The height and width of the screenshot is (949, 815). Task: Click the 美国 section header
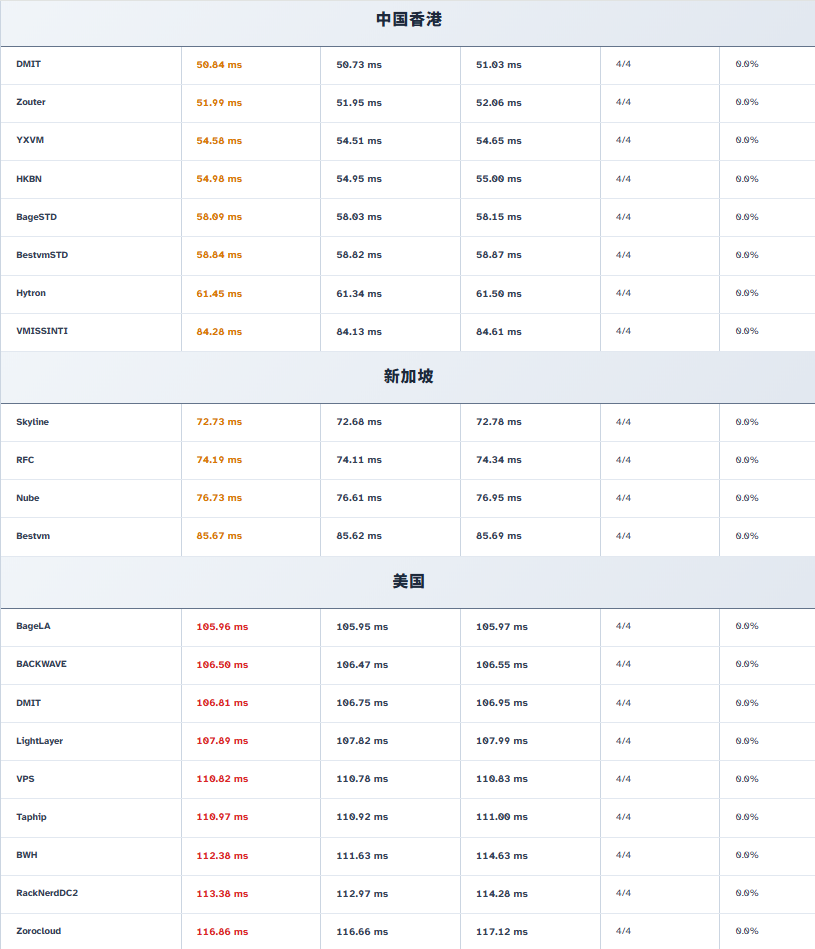408,581
